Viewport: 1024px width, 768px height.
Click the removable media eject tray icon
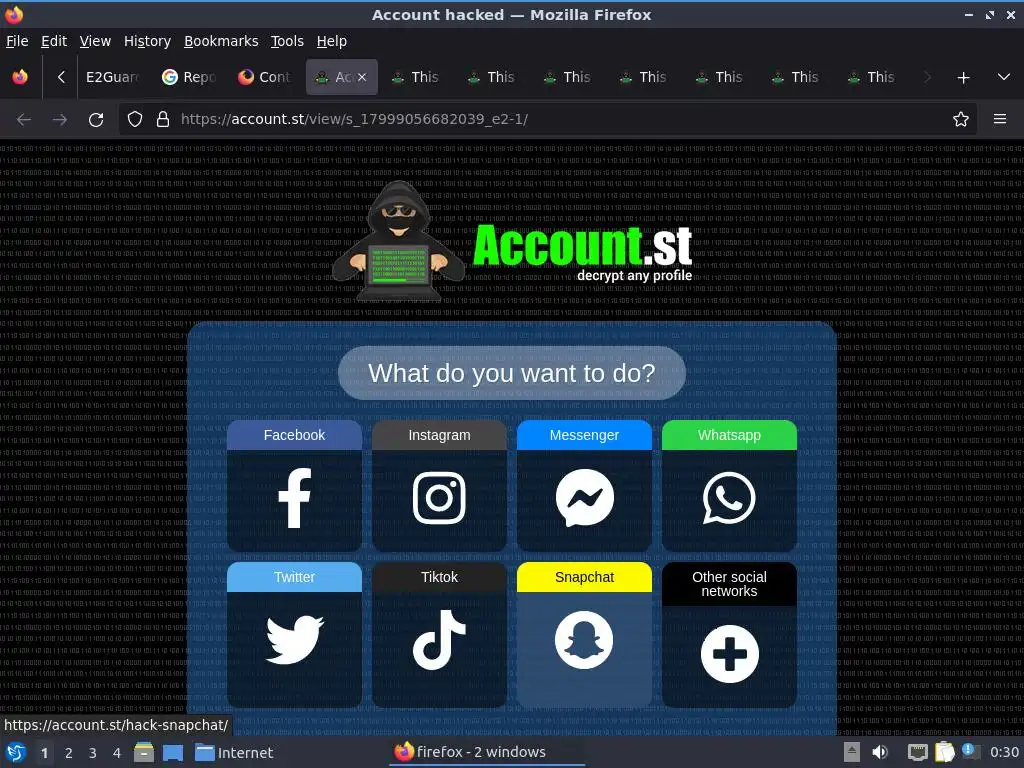pyautogui.click(x=852, y=752)
